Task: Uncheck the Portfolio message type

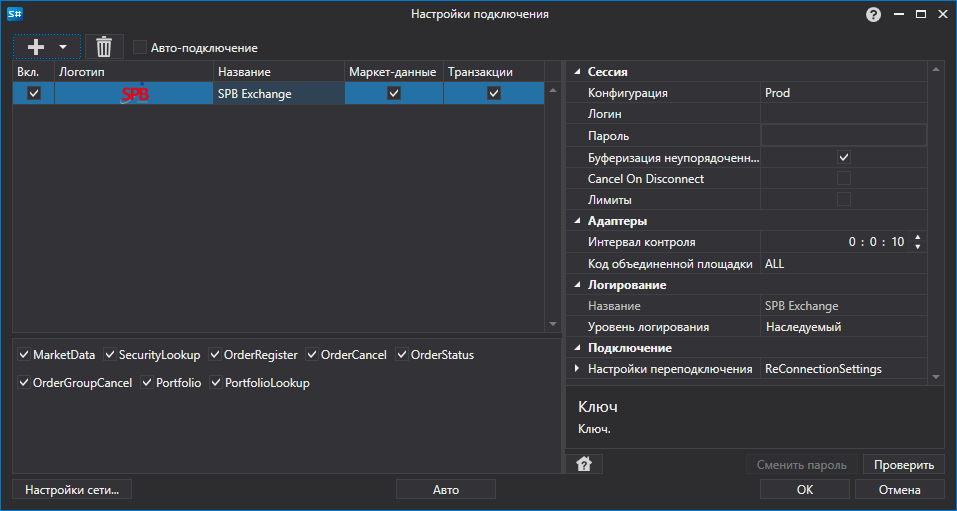Action: click(147, 383)
